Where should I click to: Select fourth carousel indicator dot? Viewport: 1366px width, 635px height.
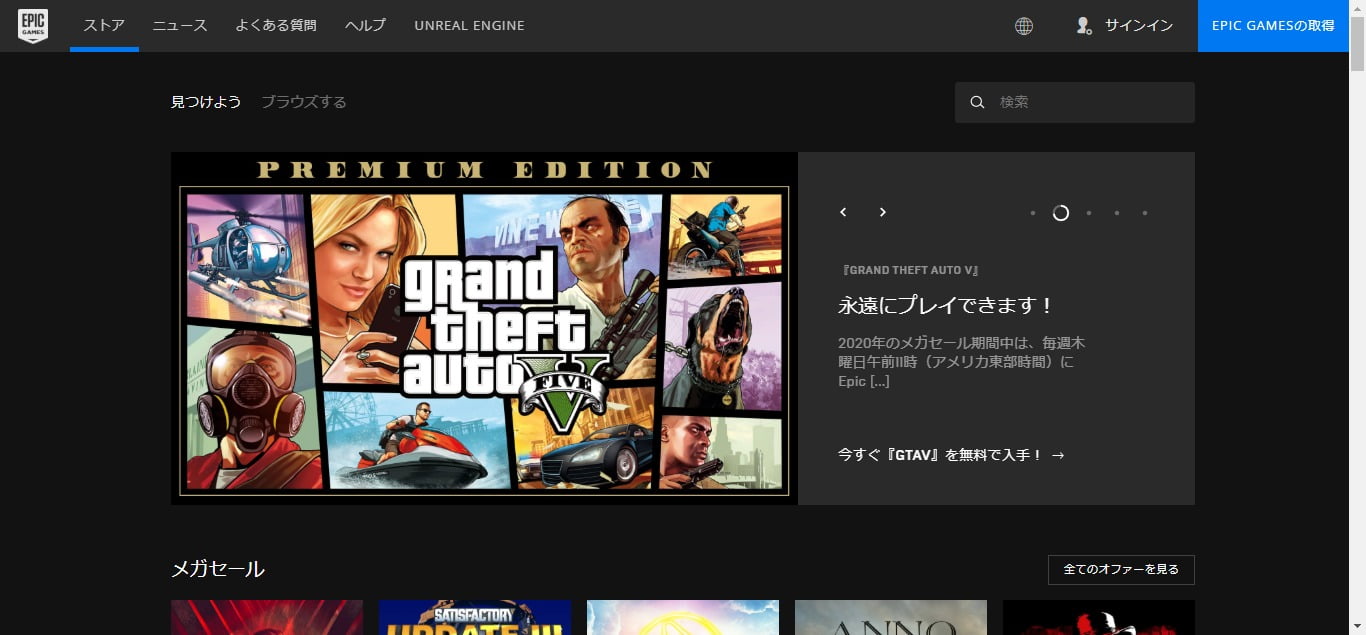pyautogui.click(x=1117, y=213)
